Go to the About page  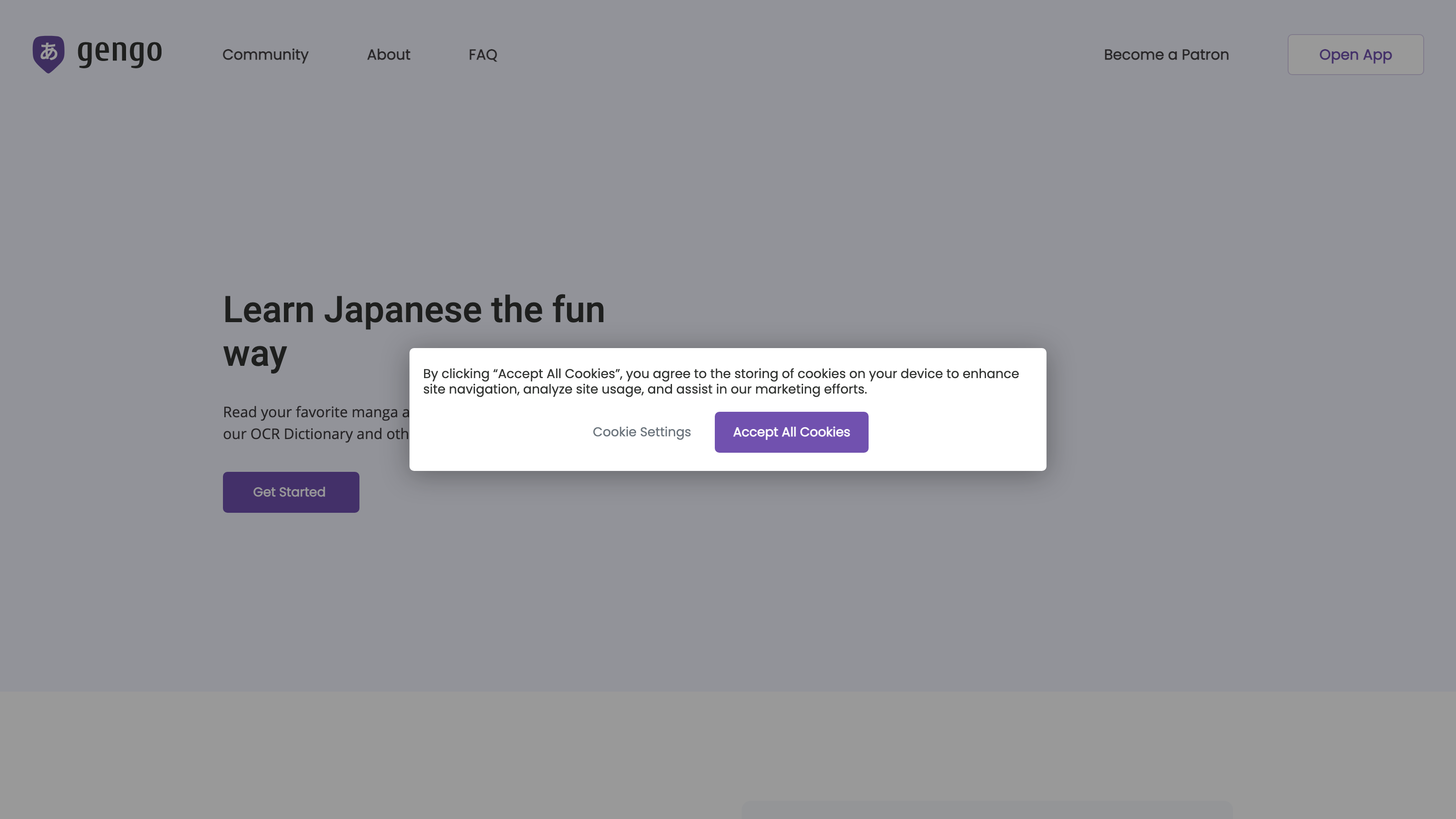coord(388,55)
